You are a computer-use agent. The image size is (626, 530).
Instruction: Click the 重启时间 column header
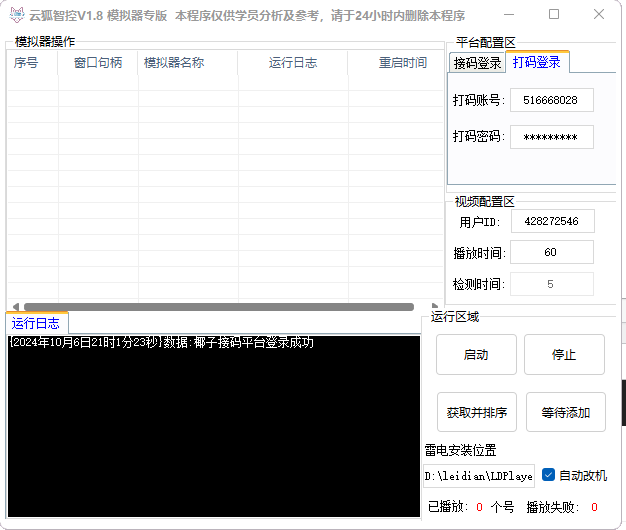tap(403, 63)
